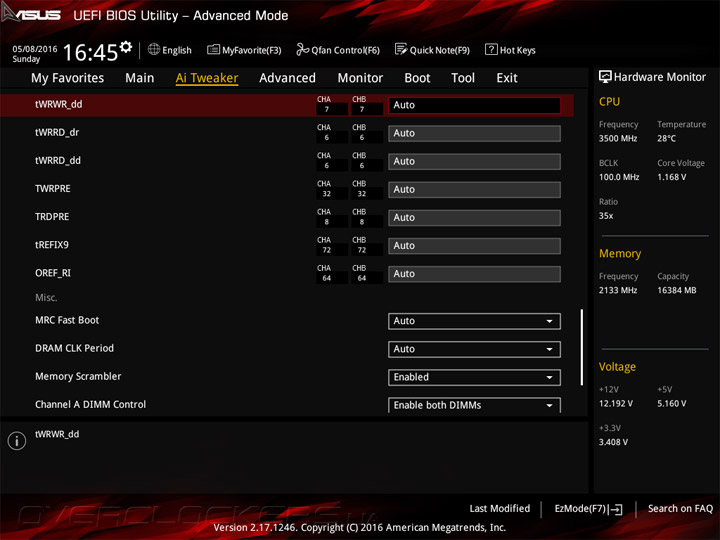Click the settings list vertical scrollbar
The width and height of the screenshot is (720, 540).
[x=582, y=347]
